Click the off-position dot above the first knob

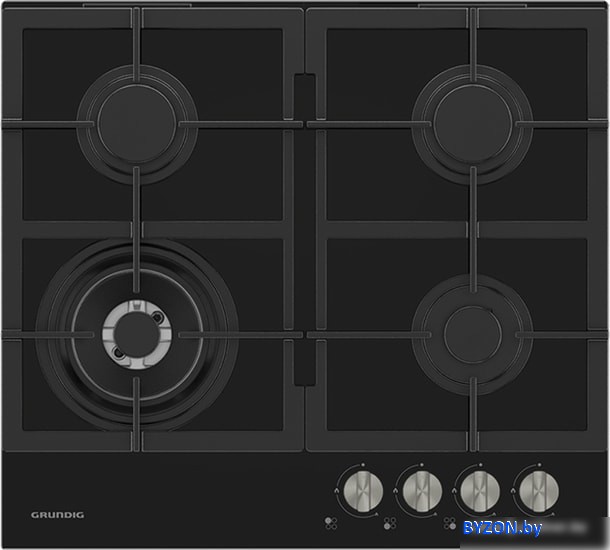coord(363,465)
